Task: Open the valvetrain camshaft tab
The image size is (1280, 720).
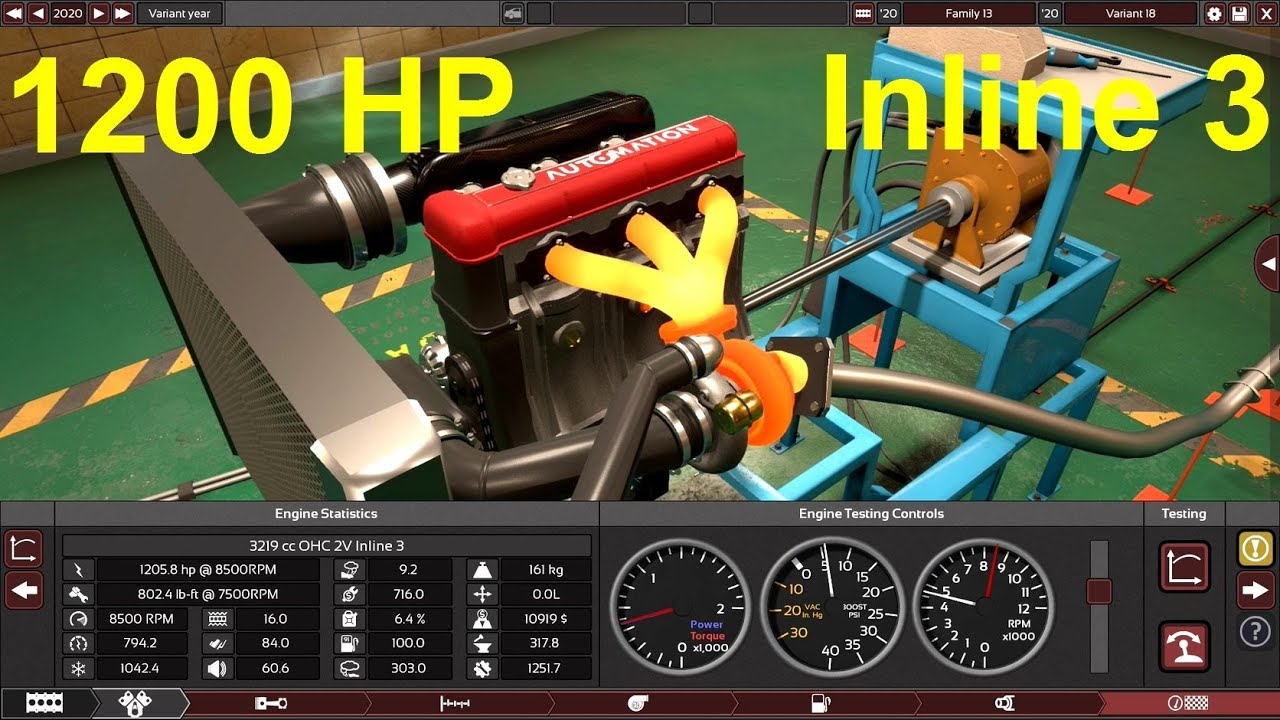Action: point(455,704)
